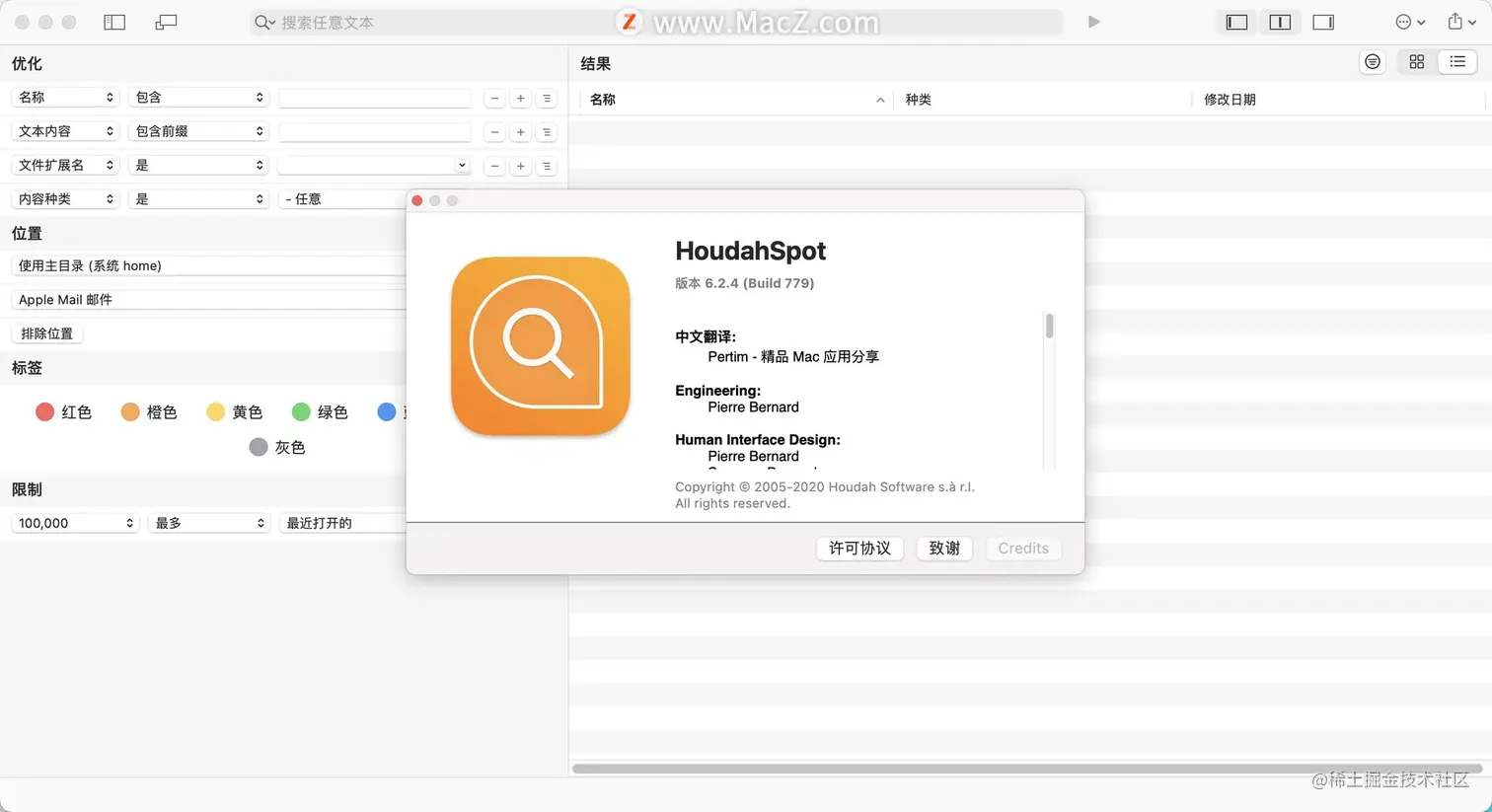The height and width of the screenshot is (812, 1492).
Task: Select 使用主目录 (系统 home) location
Action: click(x=209, y=265)
